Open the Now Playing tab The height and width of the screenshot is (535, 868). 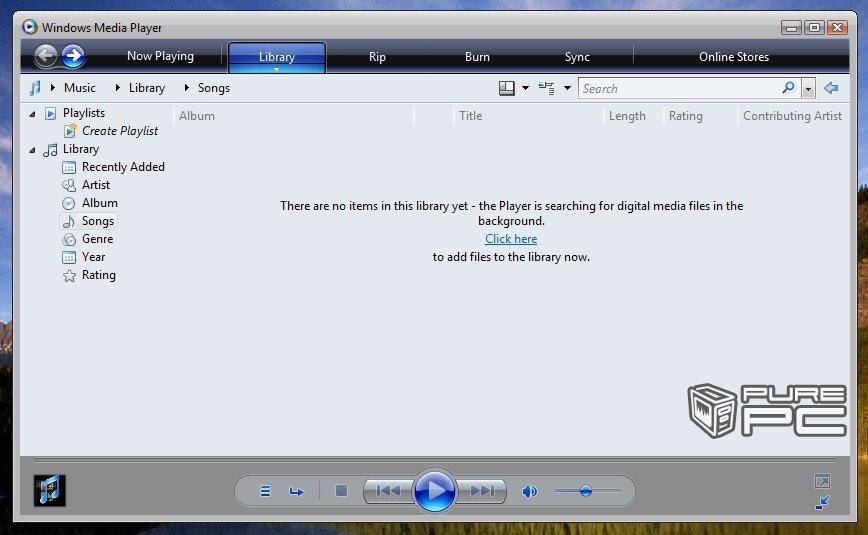161,56
